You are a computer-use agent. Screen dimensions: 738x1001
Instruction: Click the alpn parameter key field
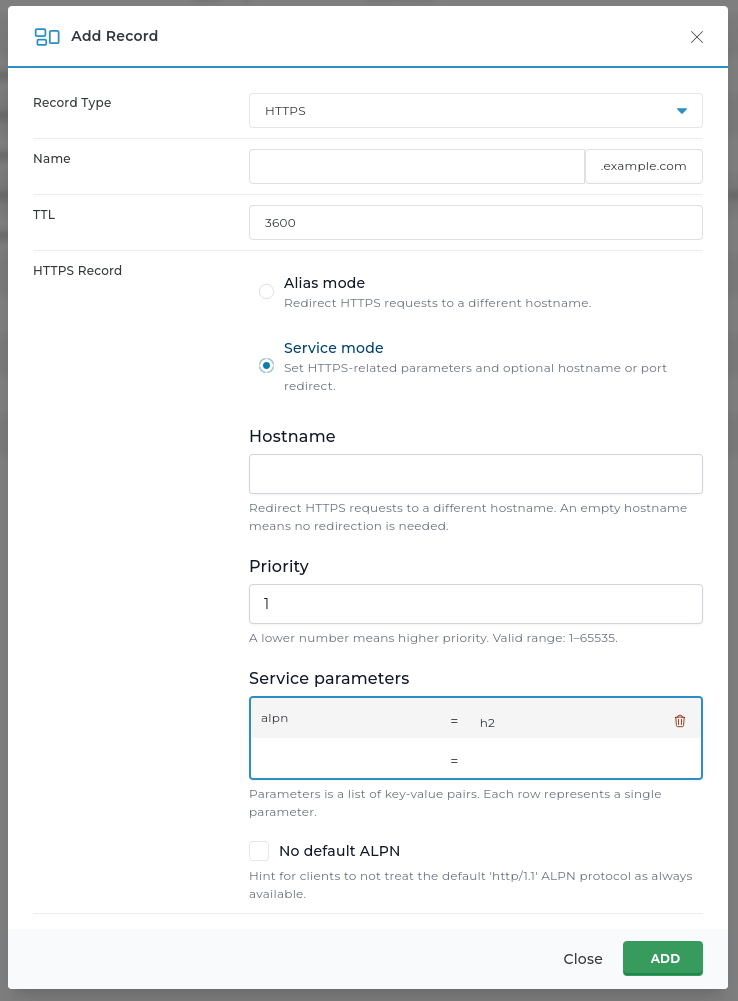340,719
